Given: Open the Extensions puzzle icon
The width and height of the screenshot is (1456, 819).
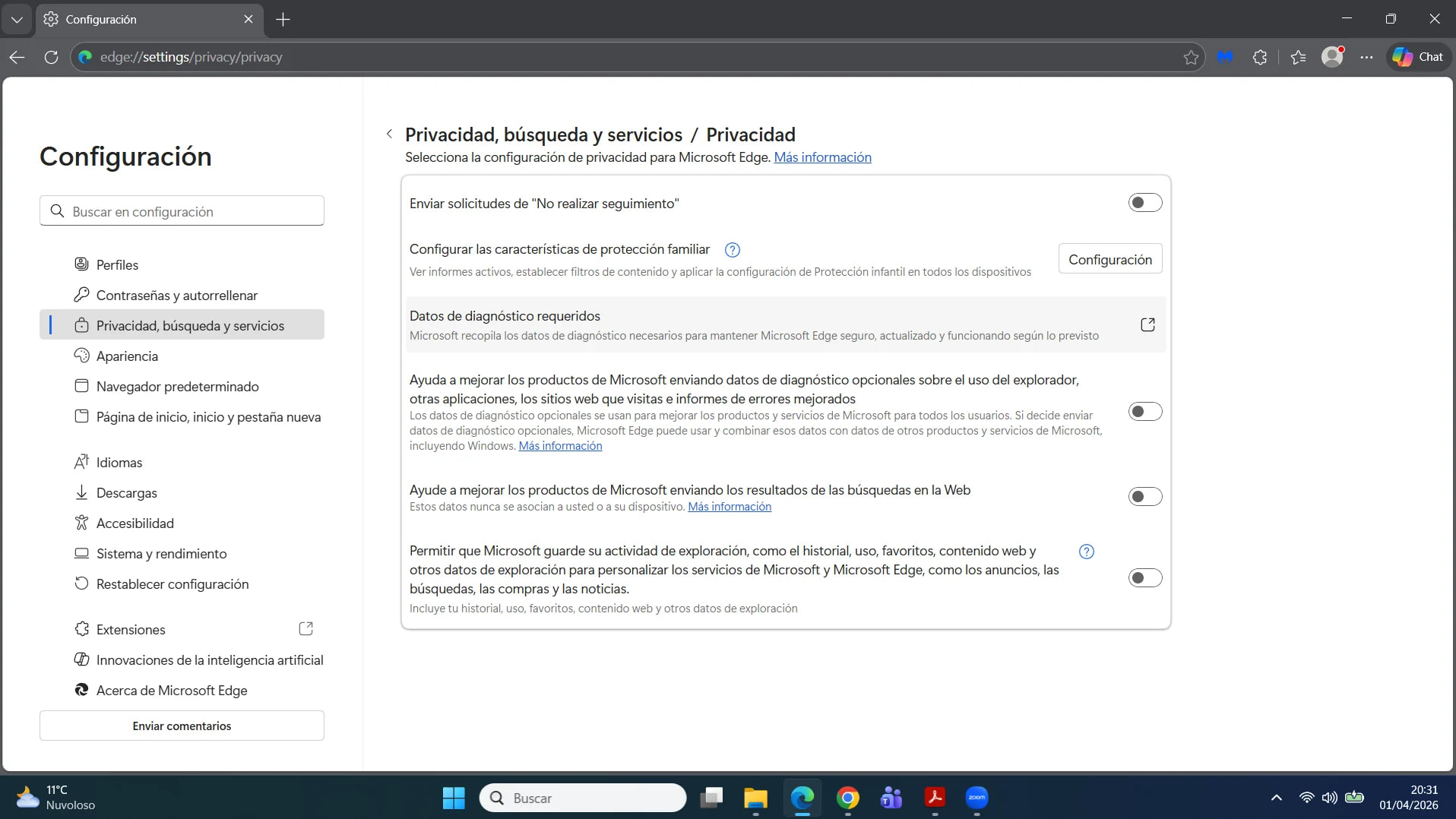Looking at the screenshot, I should [1260, 57].
